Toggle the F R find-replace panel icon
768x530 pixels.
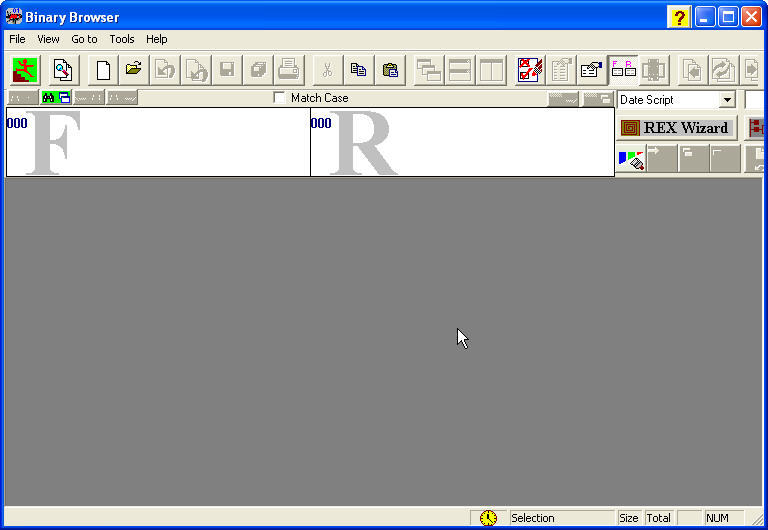623,71
